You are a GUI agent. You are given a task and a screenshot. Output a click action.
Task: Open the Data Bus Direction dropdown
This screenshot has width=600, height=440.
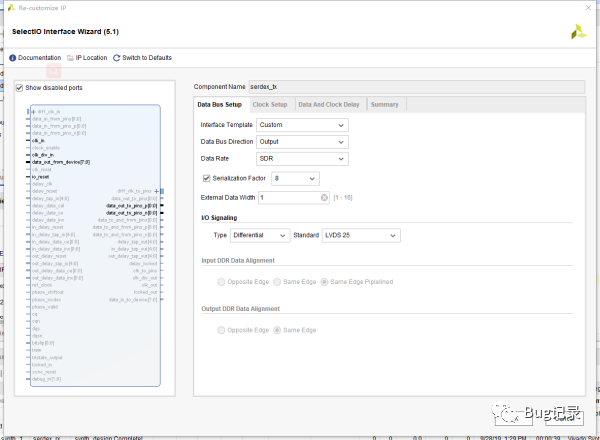pos(302,142)
